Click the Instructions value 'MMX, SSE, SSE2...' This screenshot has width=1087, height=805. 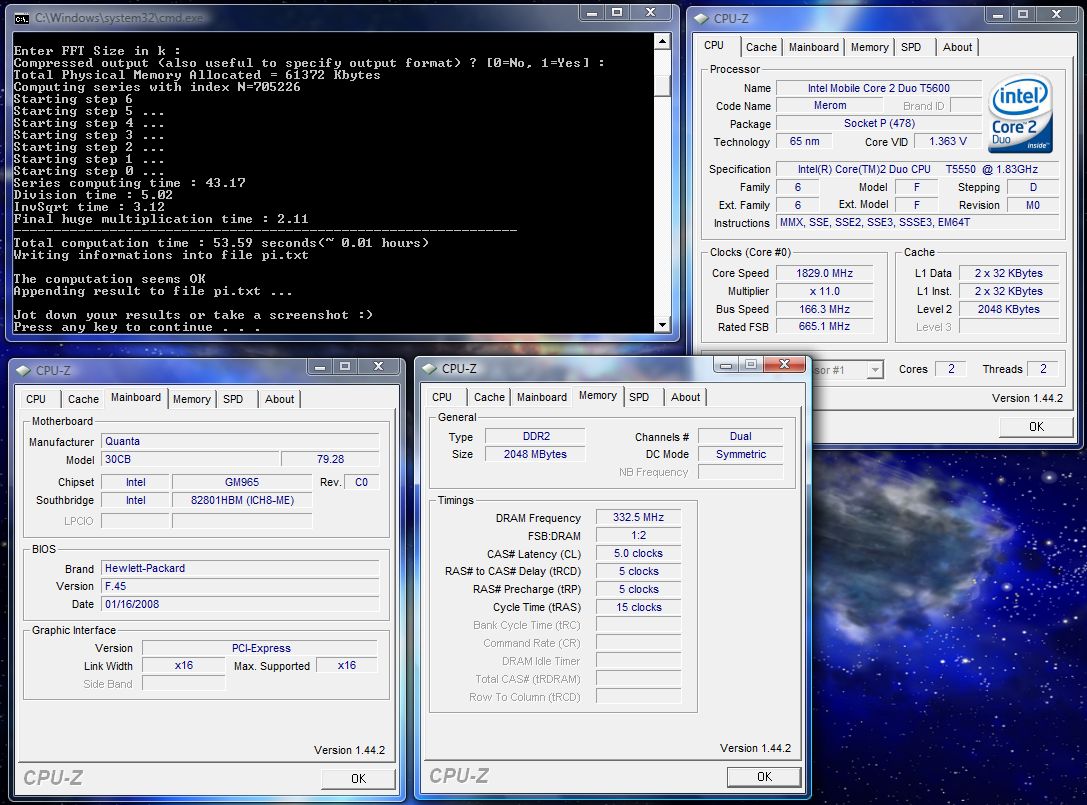pos(918,223)
